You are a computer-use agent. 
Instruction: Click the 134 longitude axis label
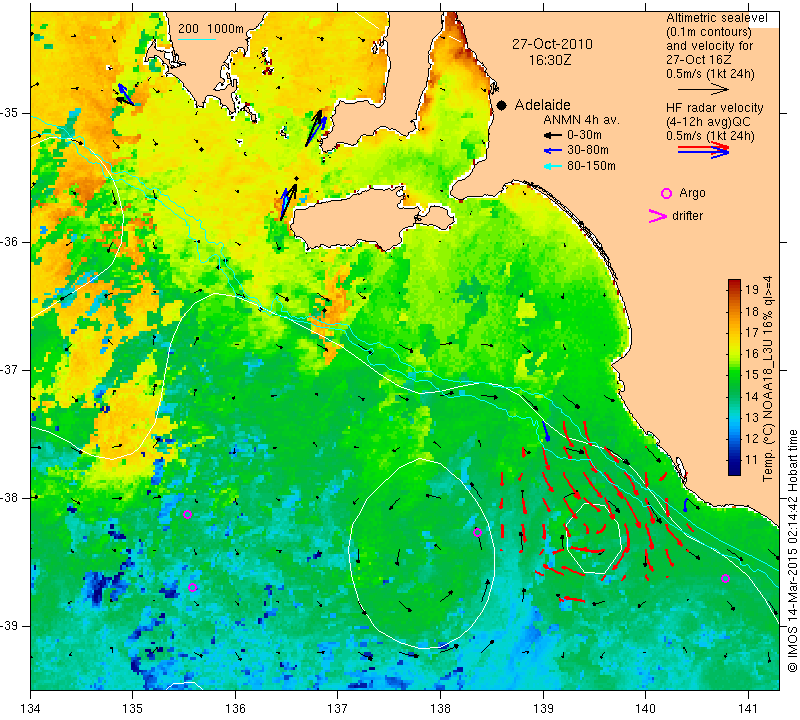point(31,708)
